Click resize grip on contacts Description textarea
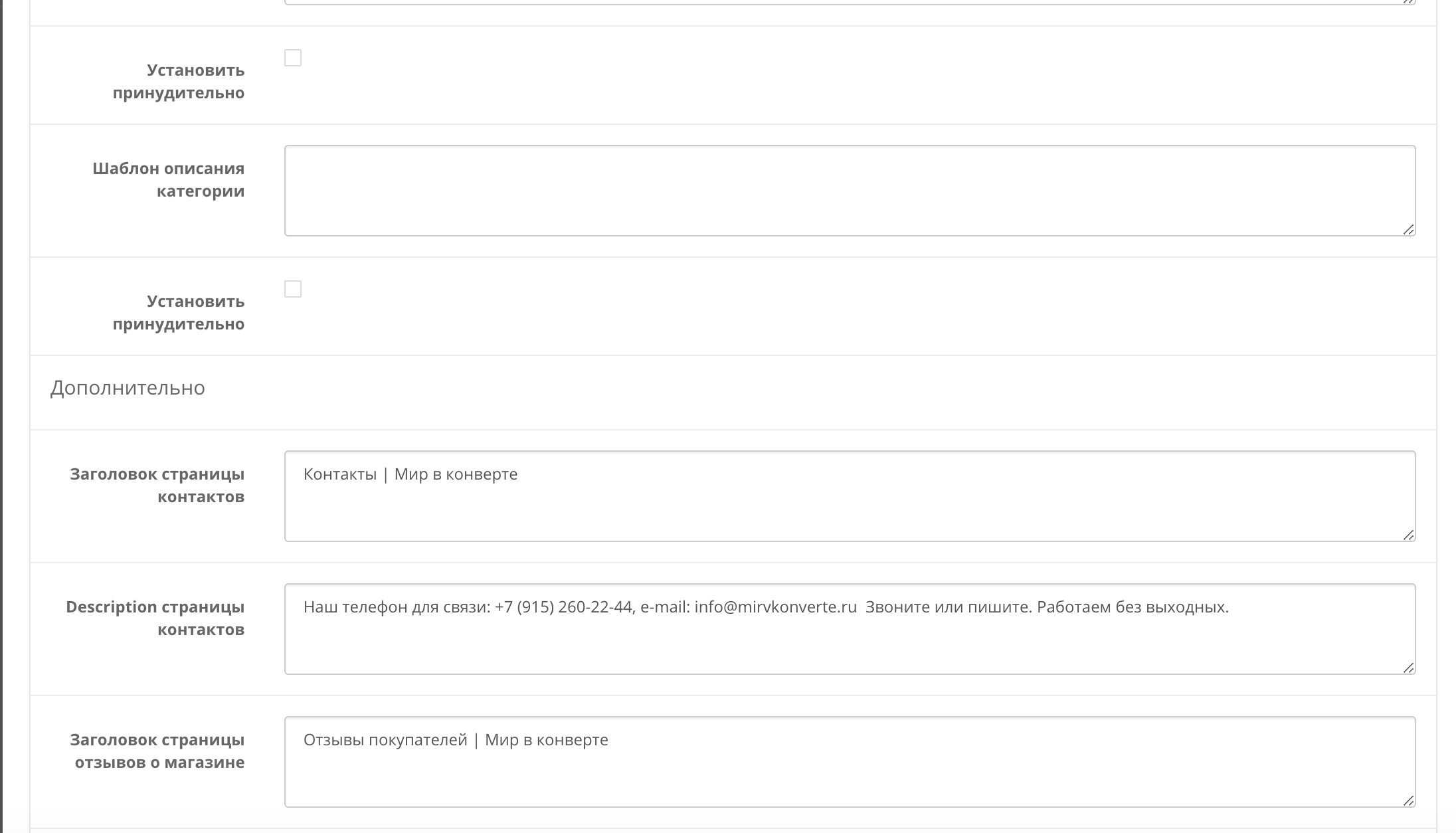The height and width of the screenshot is (833, 1456). 1408,668
